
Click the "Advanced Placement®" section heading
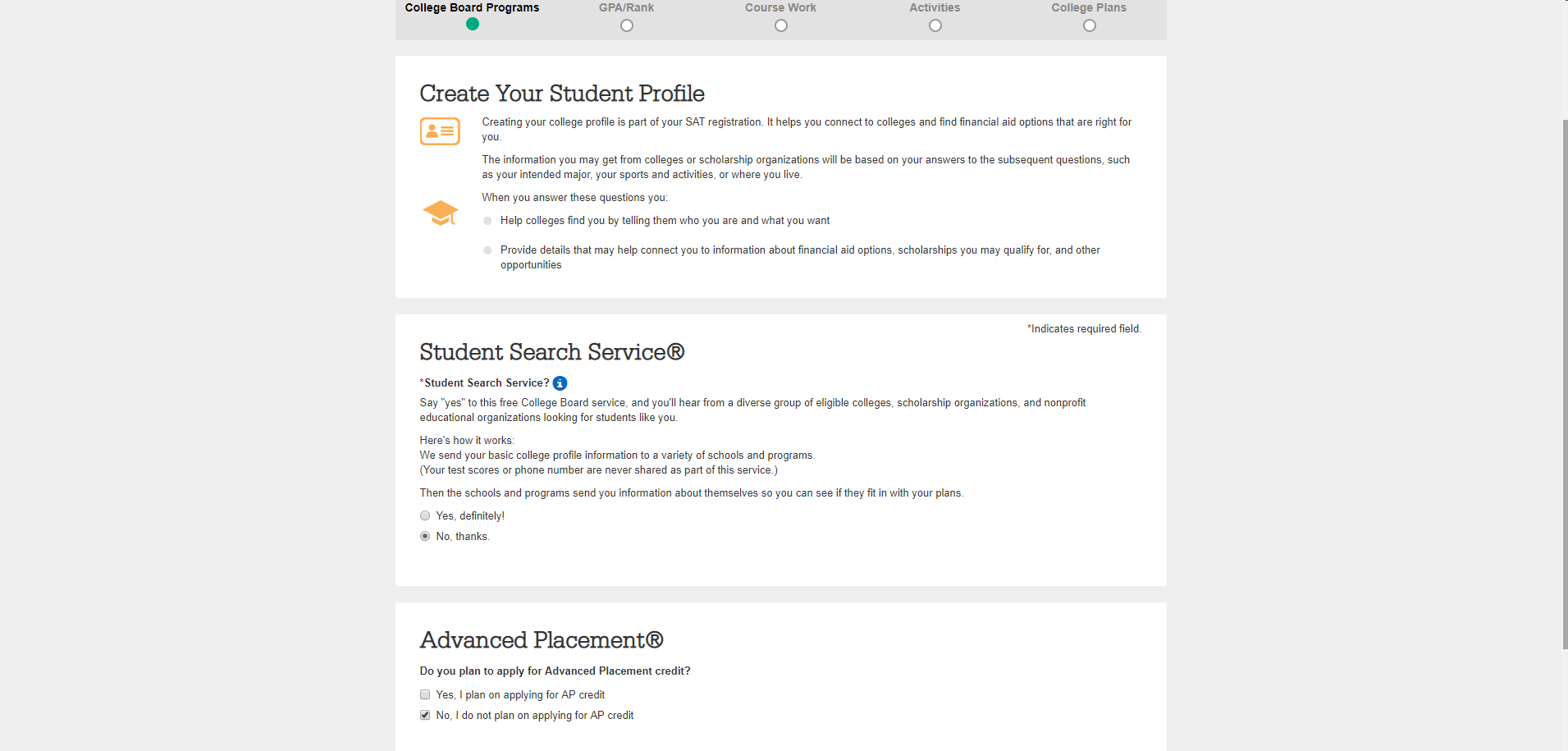[x=542, y=640]
